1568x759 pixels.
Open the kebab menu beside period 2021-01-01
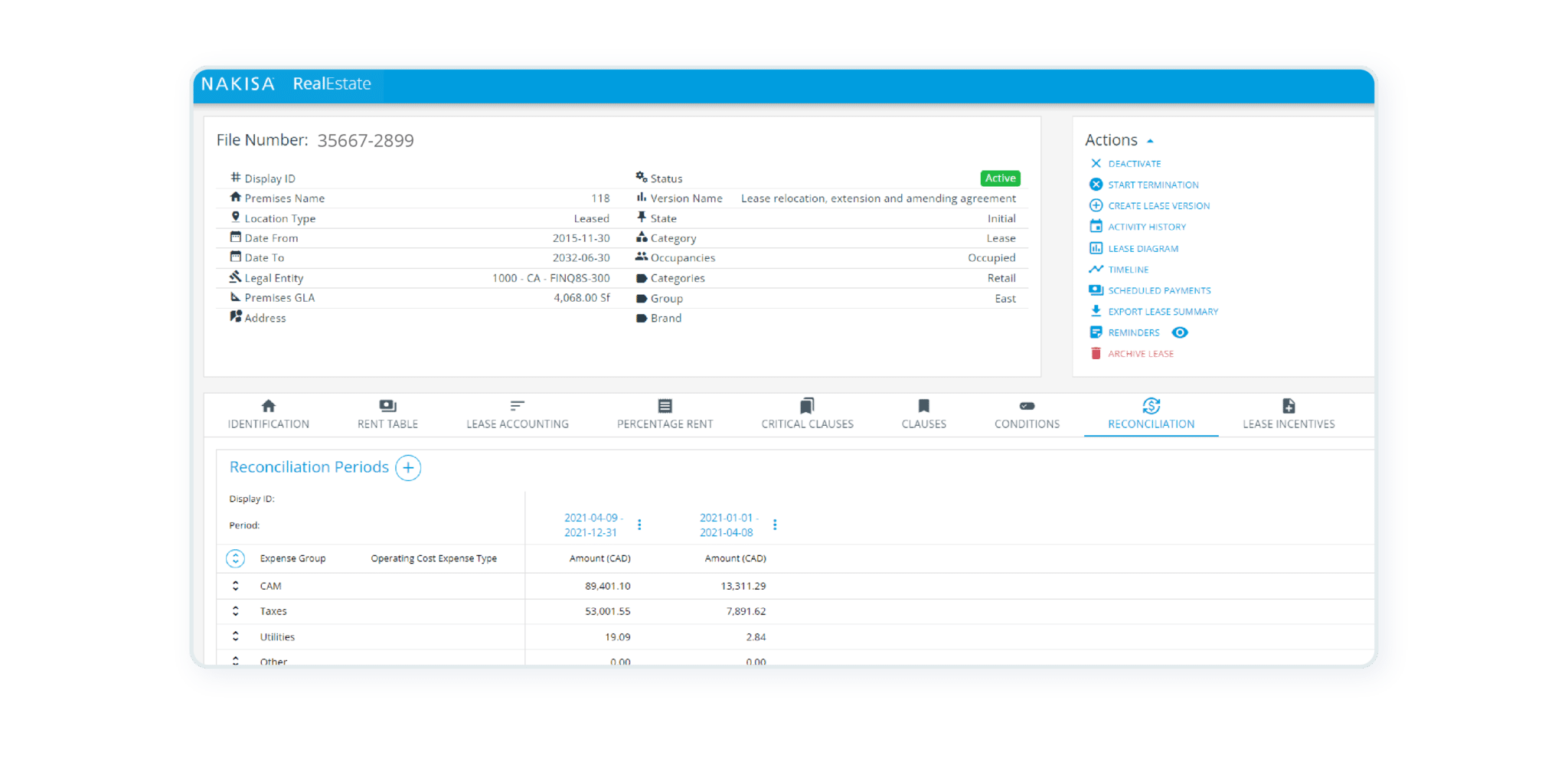(775, 525)
